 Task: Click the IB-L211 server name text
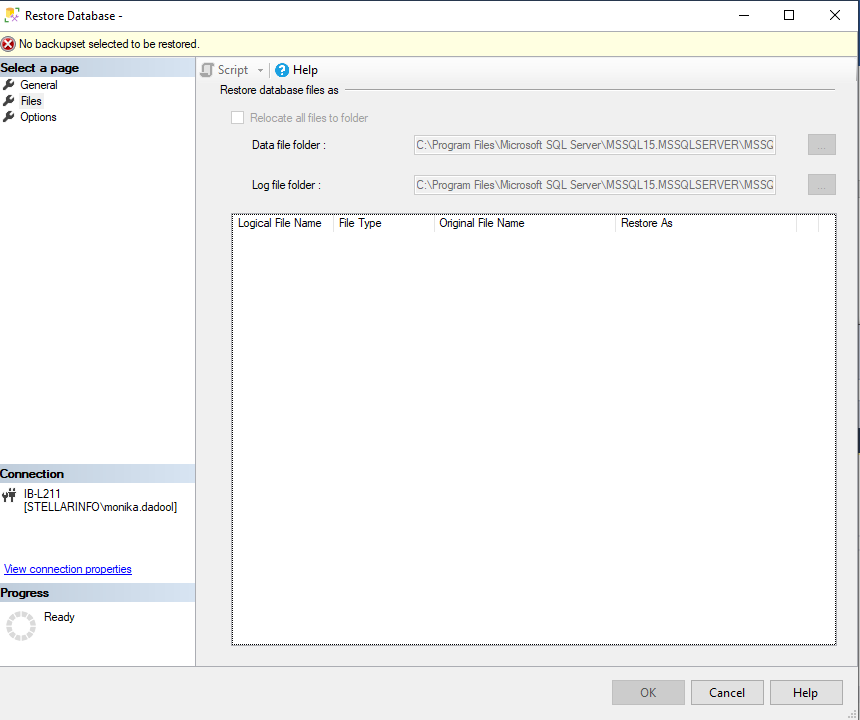42,494
